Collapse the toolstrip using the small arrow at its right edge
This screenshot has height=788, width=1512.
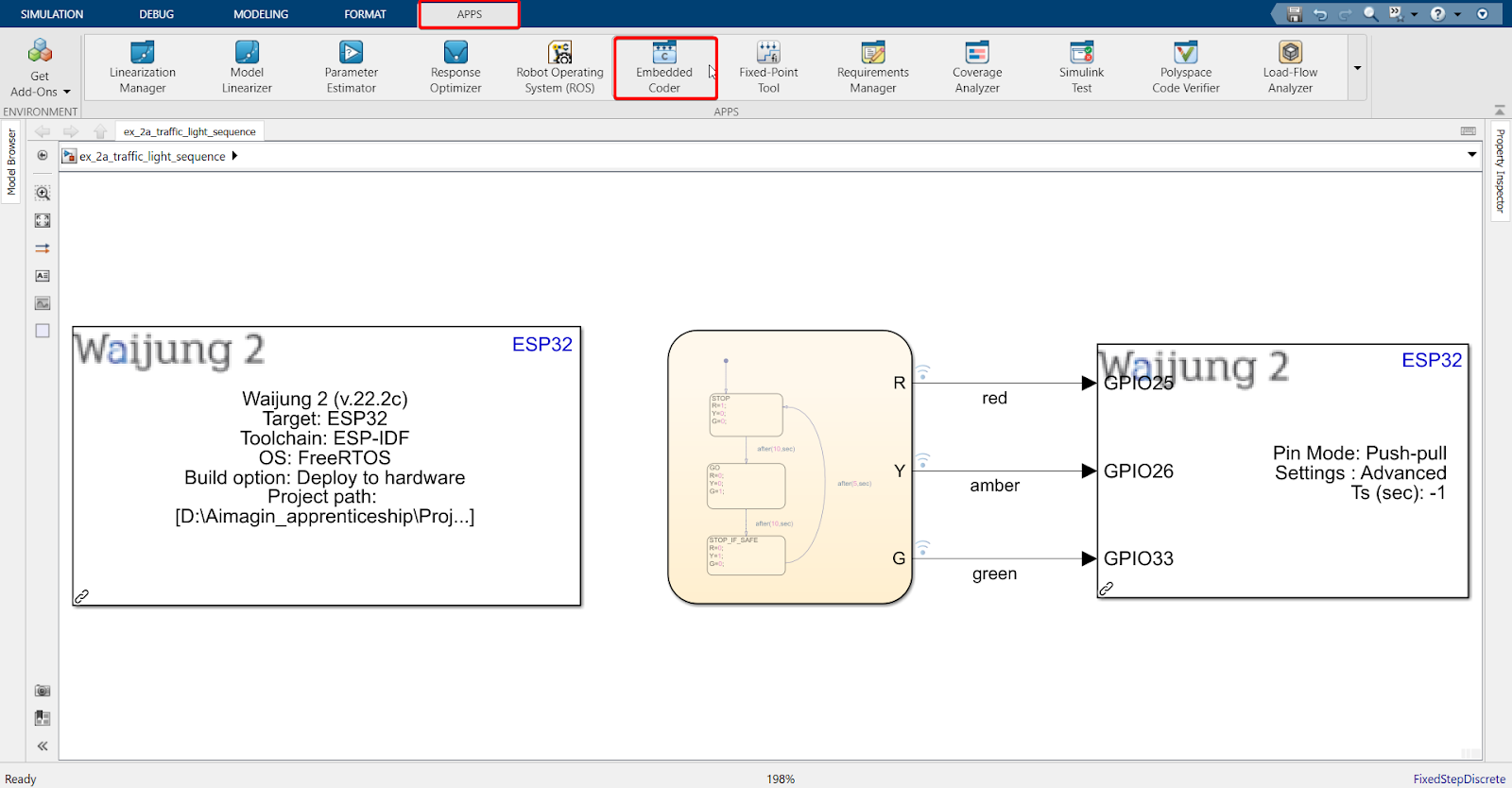(1500, 111)
